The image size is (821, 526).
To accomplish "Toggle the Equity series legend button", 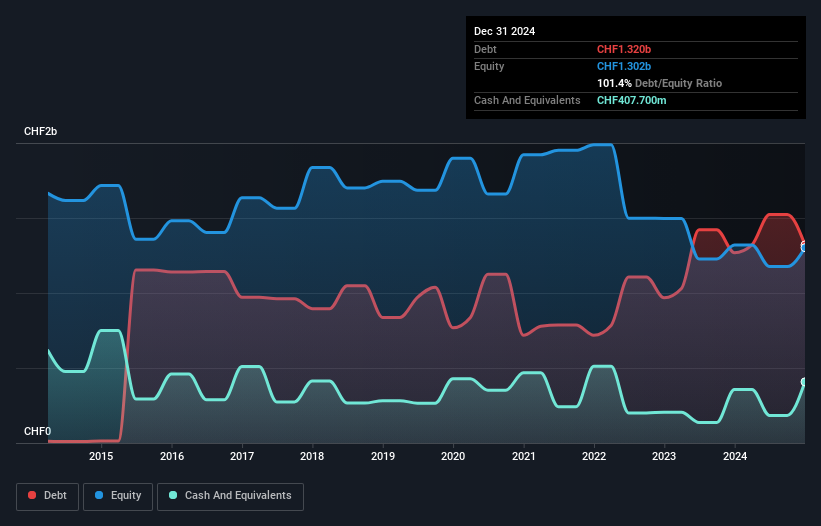I will (118, 496).
